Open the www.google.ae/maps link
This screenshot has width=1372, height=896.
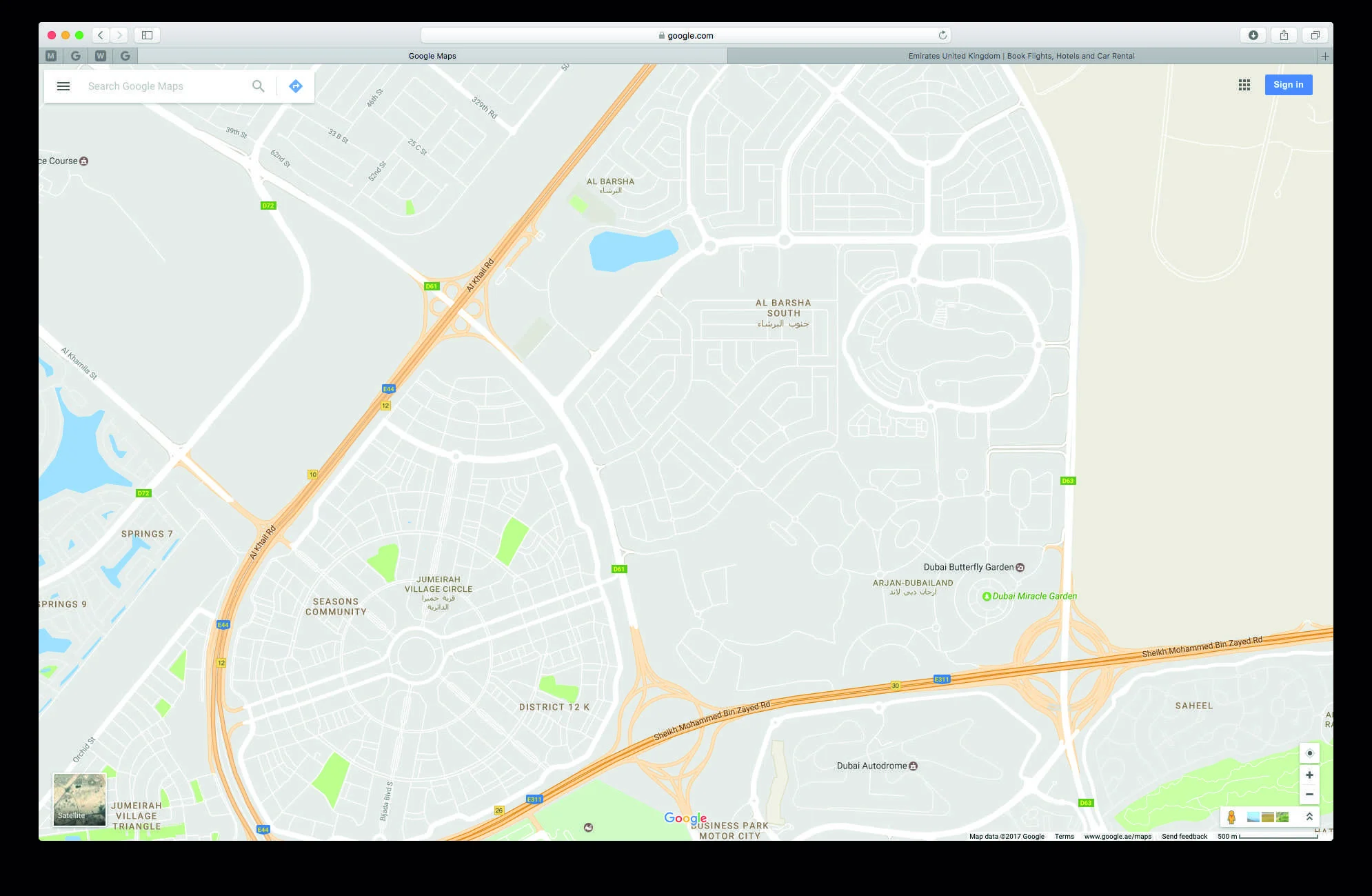click(1118, 837)
